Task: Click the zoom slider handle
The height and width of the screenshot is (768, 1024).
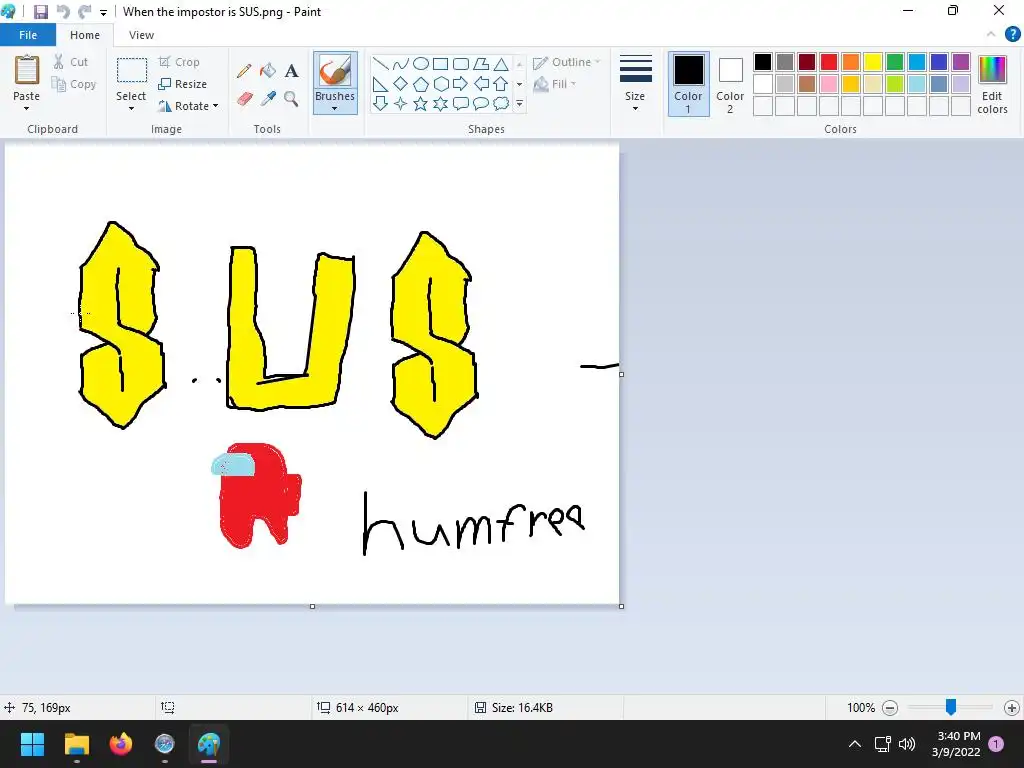Action: pos(951,707)
